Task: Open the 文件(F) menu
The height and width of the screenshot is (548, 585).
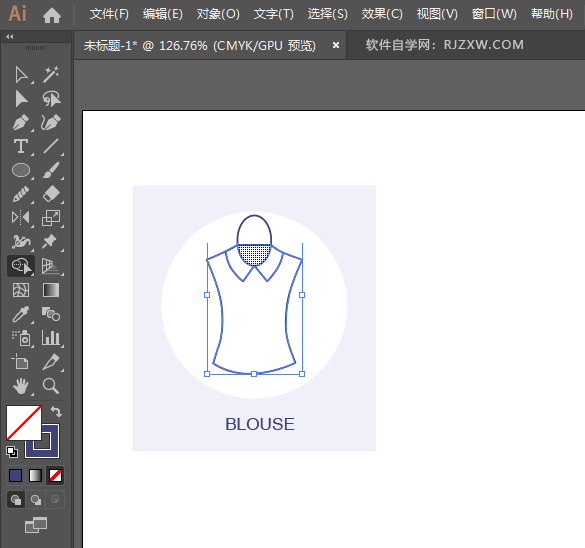Action: [109, 14]
